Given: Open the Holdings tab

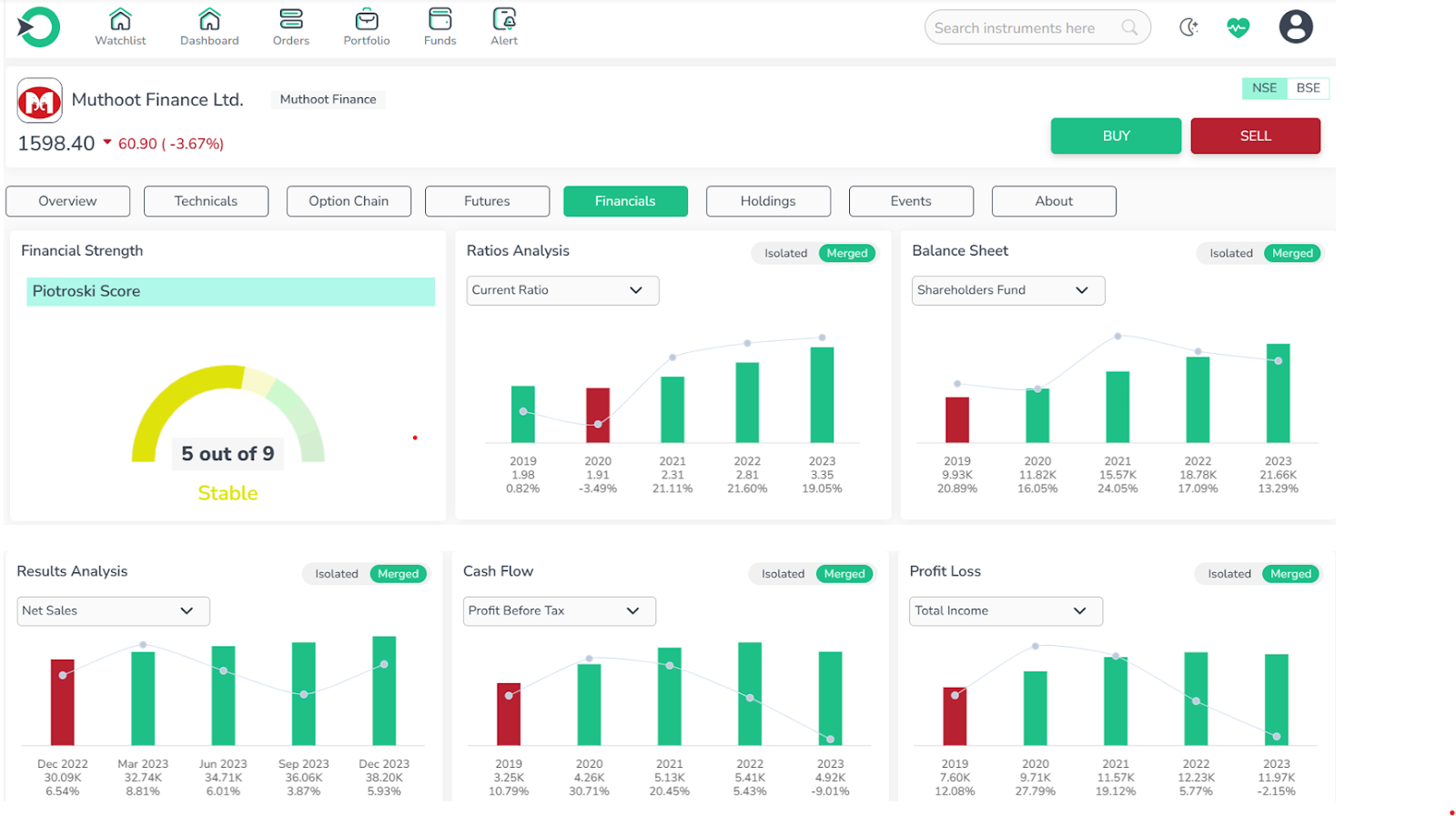Looking at the screenshot, I should (x=768, y=201).
